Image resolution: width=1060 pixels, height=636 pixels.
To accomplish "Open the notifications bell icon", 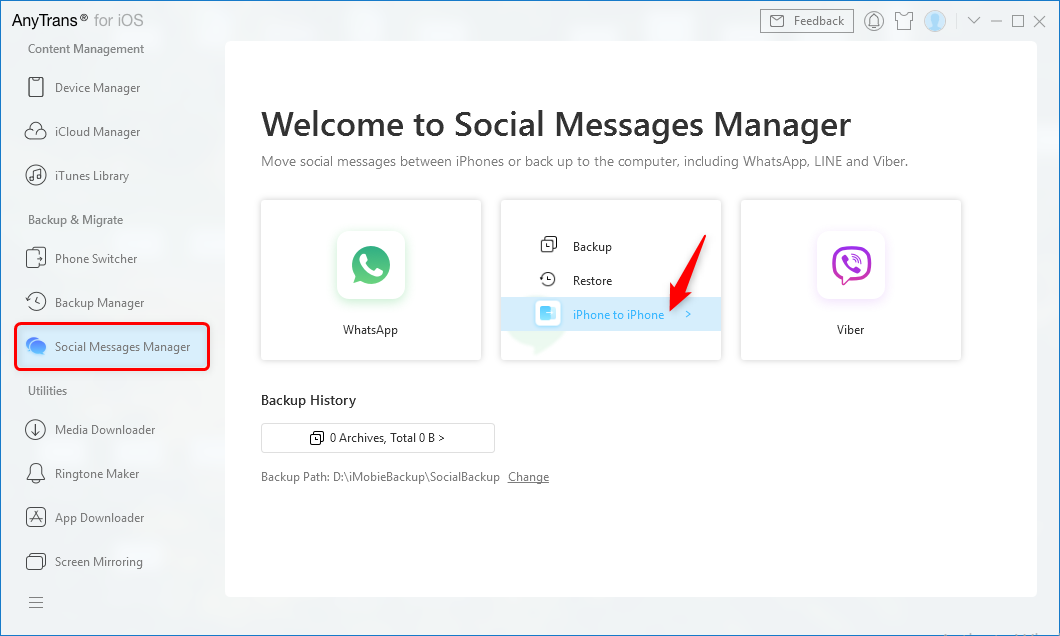I will point(873,21).
